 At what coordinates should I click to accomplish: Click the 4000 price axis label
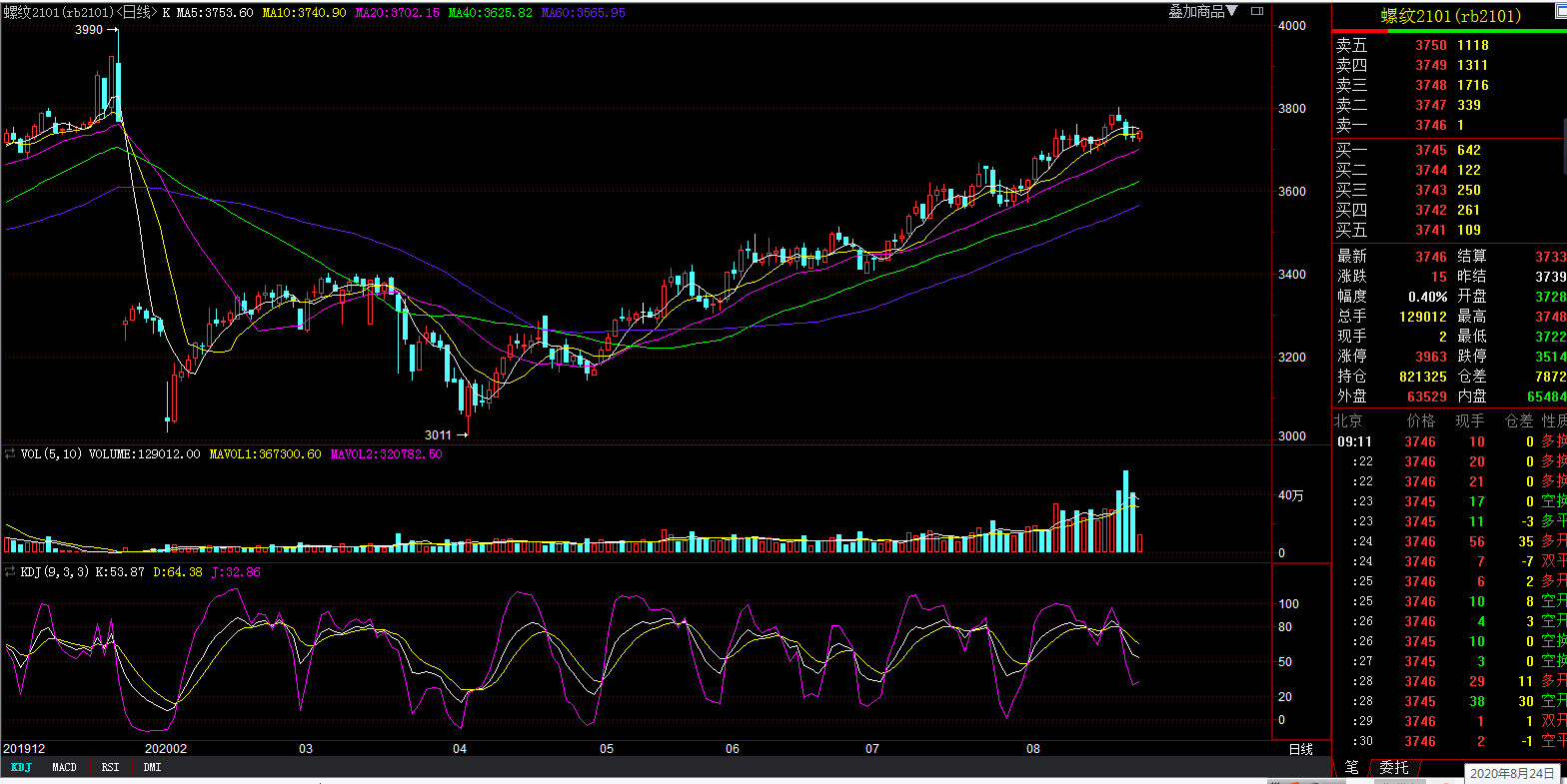(x=1292, y=25)
